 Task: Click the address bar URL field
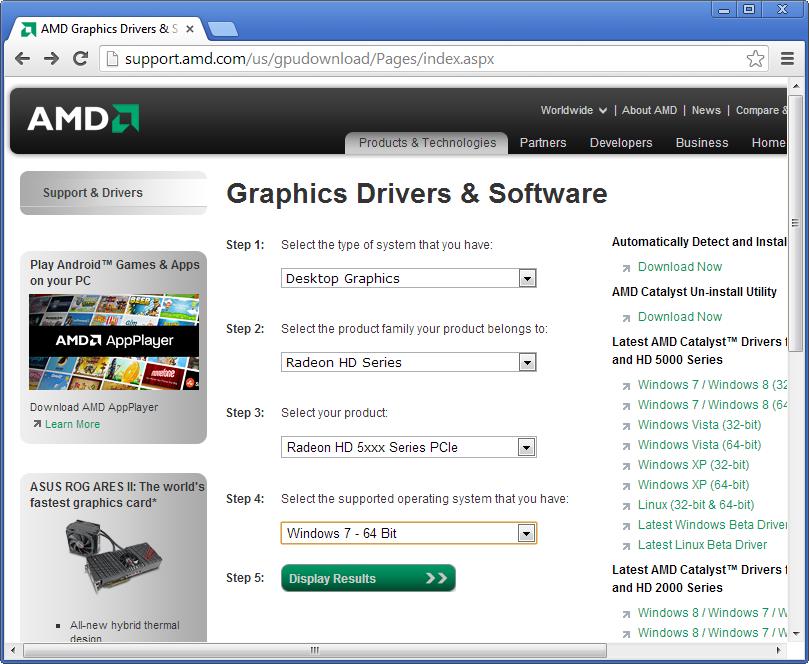(433, 59)
